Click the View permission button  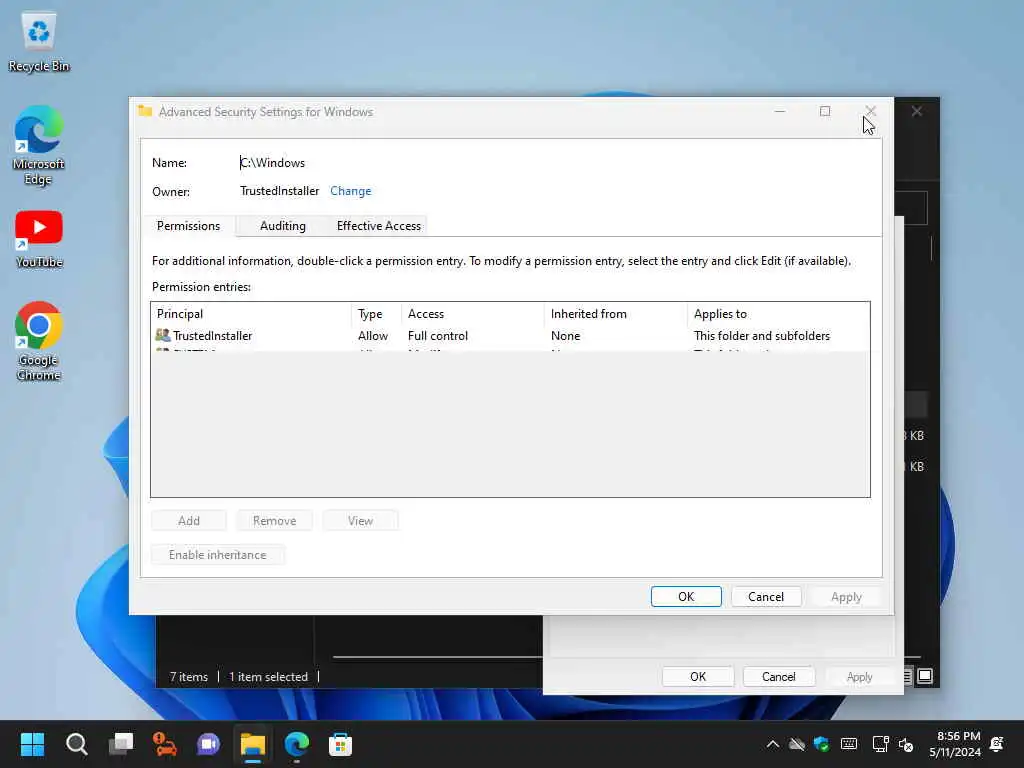360,520
